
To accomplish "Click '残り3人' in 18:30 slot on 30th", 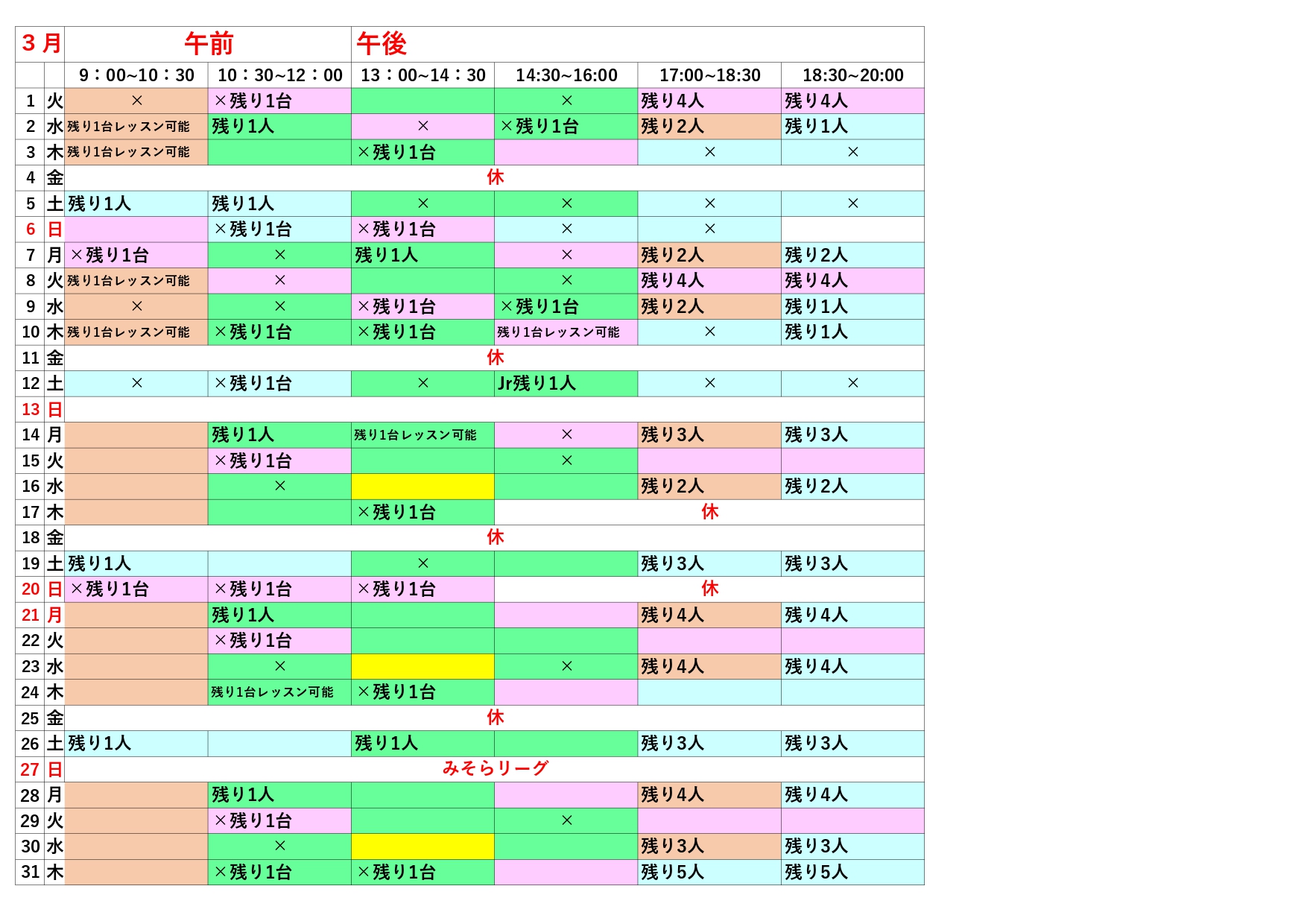I will 816,847.
